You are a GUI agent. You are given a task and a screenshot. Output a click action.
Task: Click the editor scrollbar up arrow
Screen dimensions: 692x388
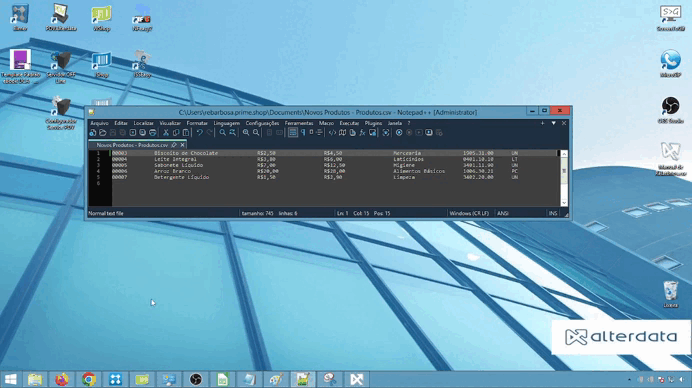point(564,154)
